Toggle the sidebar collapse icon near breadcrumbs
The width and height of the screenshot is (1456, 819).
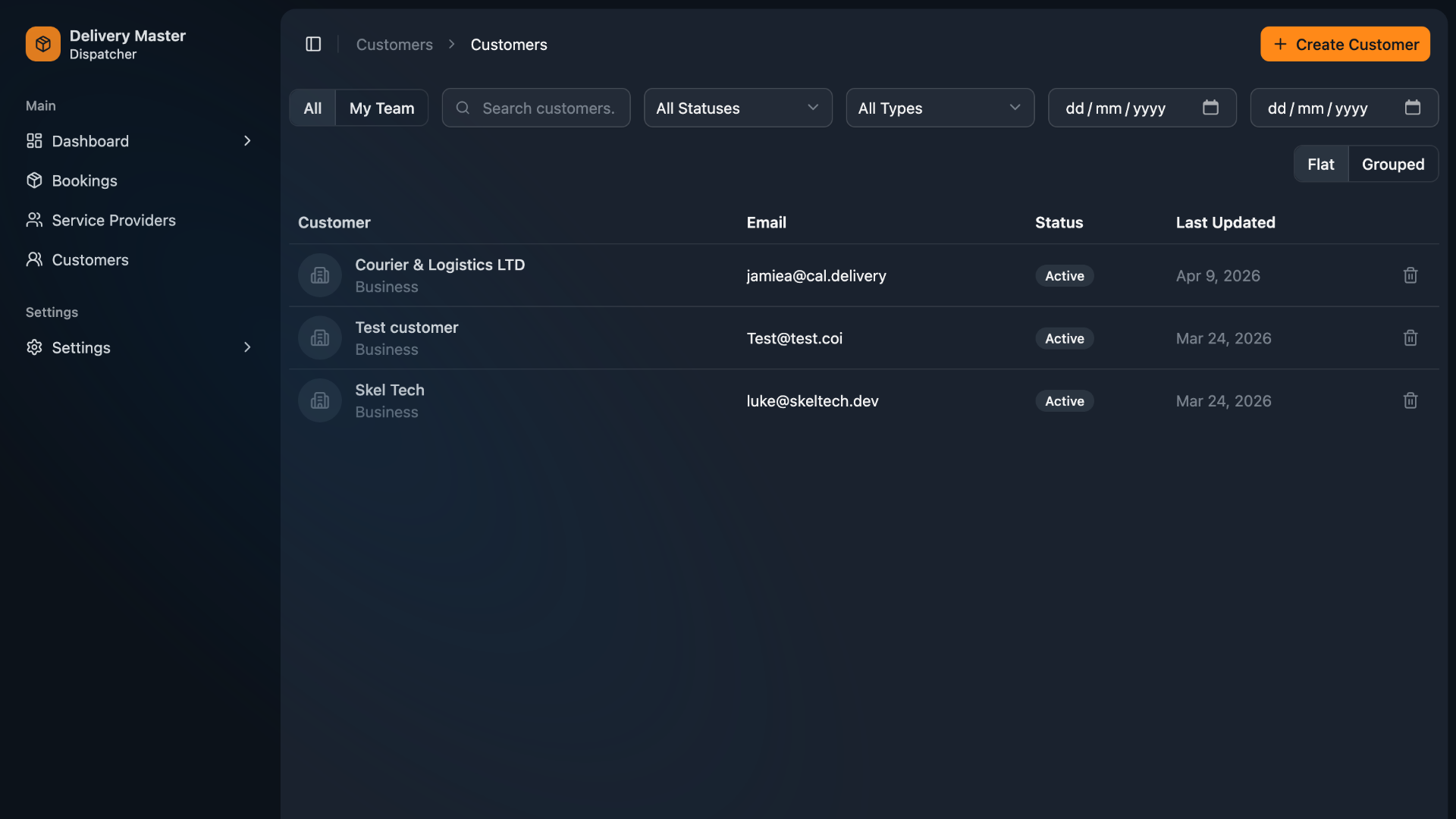[313, 43]
